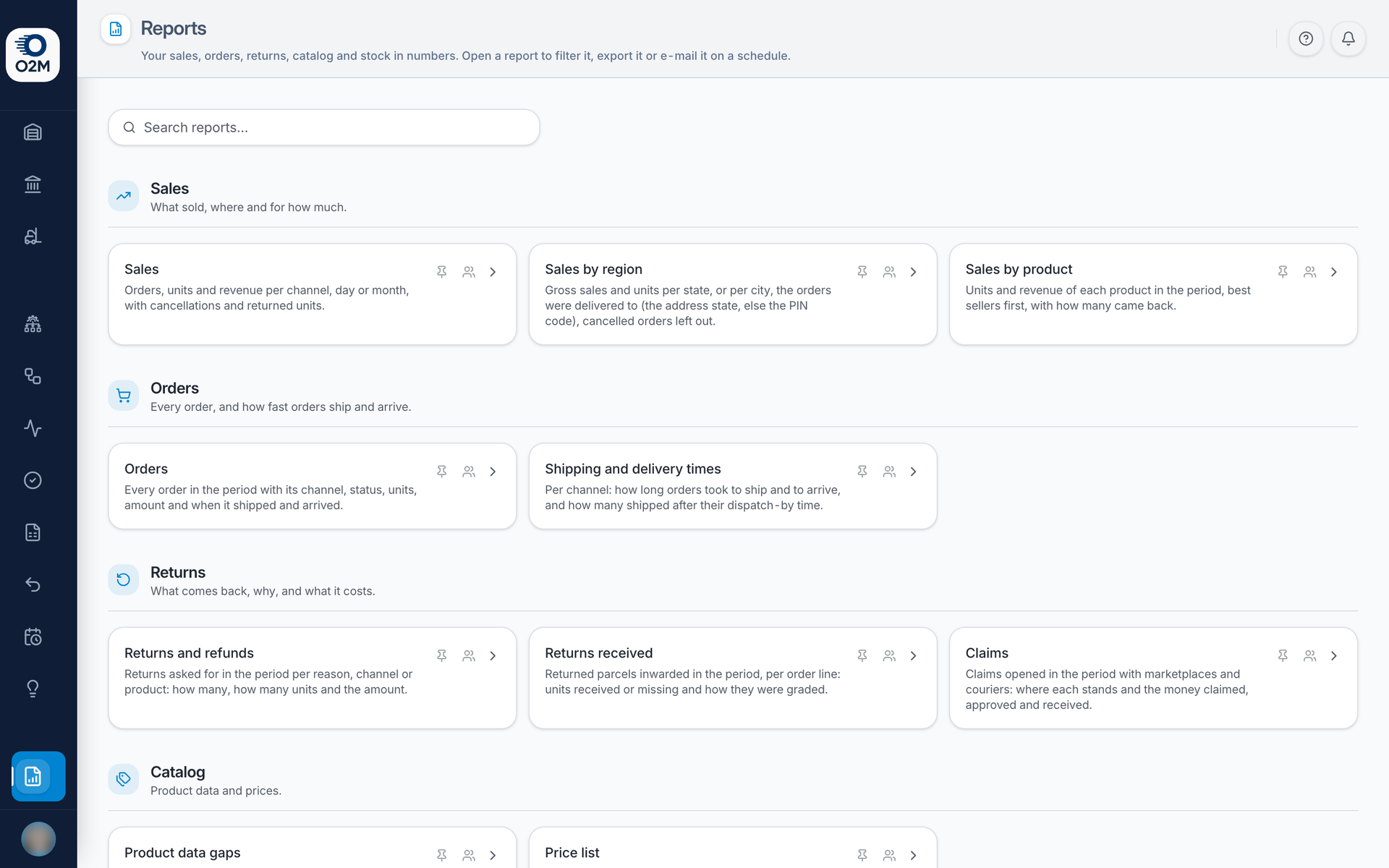Viewport: 1389px width, 868px height.
Task: Share the Orders report with people icon
Action: point(469,472)
